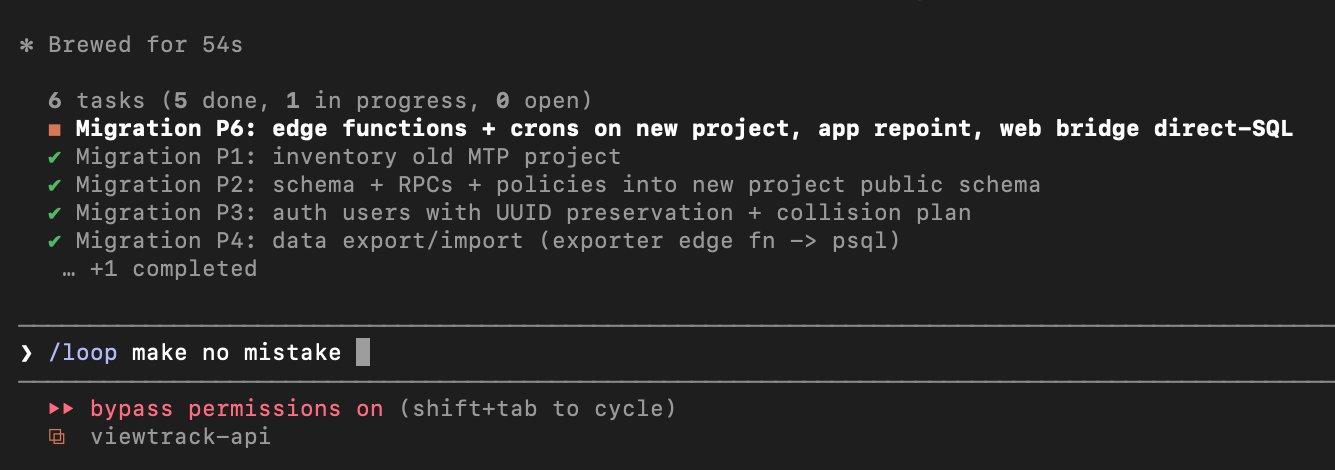This screenshot has height=470, width=1335.
Task: Click the ellipsis before +1 completed
Action: [x=68, y=270]
